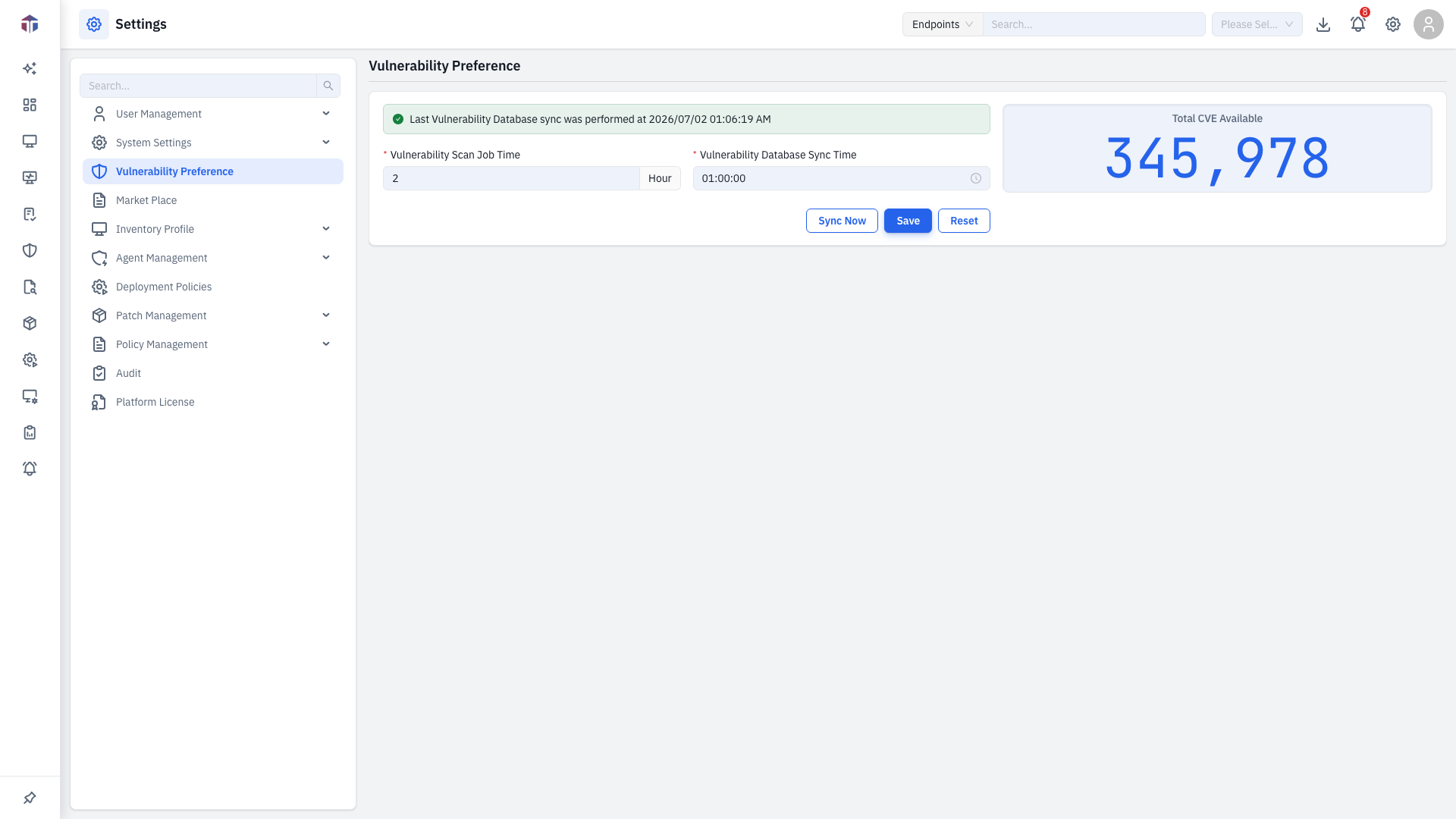The width and height of the screenshot is (1456, 819).
Task: Expand User Management chevron
Action: pyautogui.click(x=326, y=114)
